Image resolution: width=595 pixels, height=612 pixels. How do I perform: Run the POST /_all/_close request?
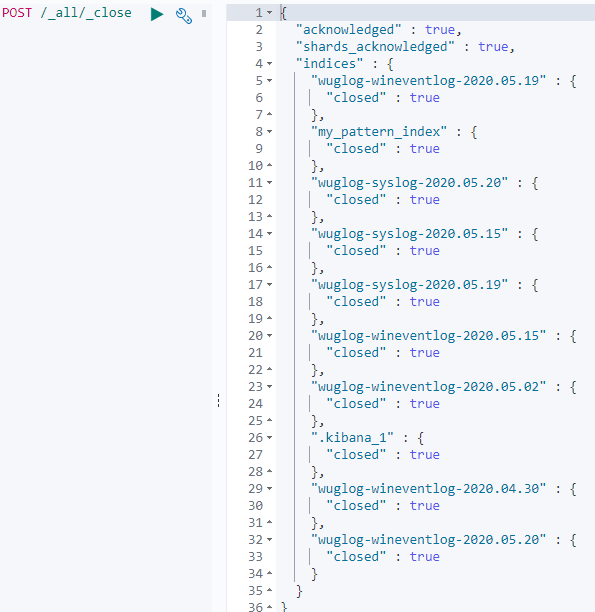pos(157,14)
